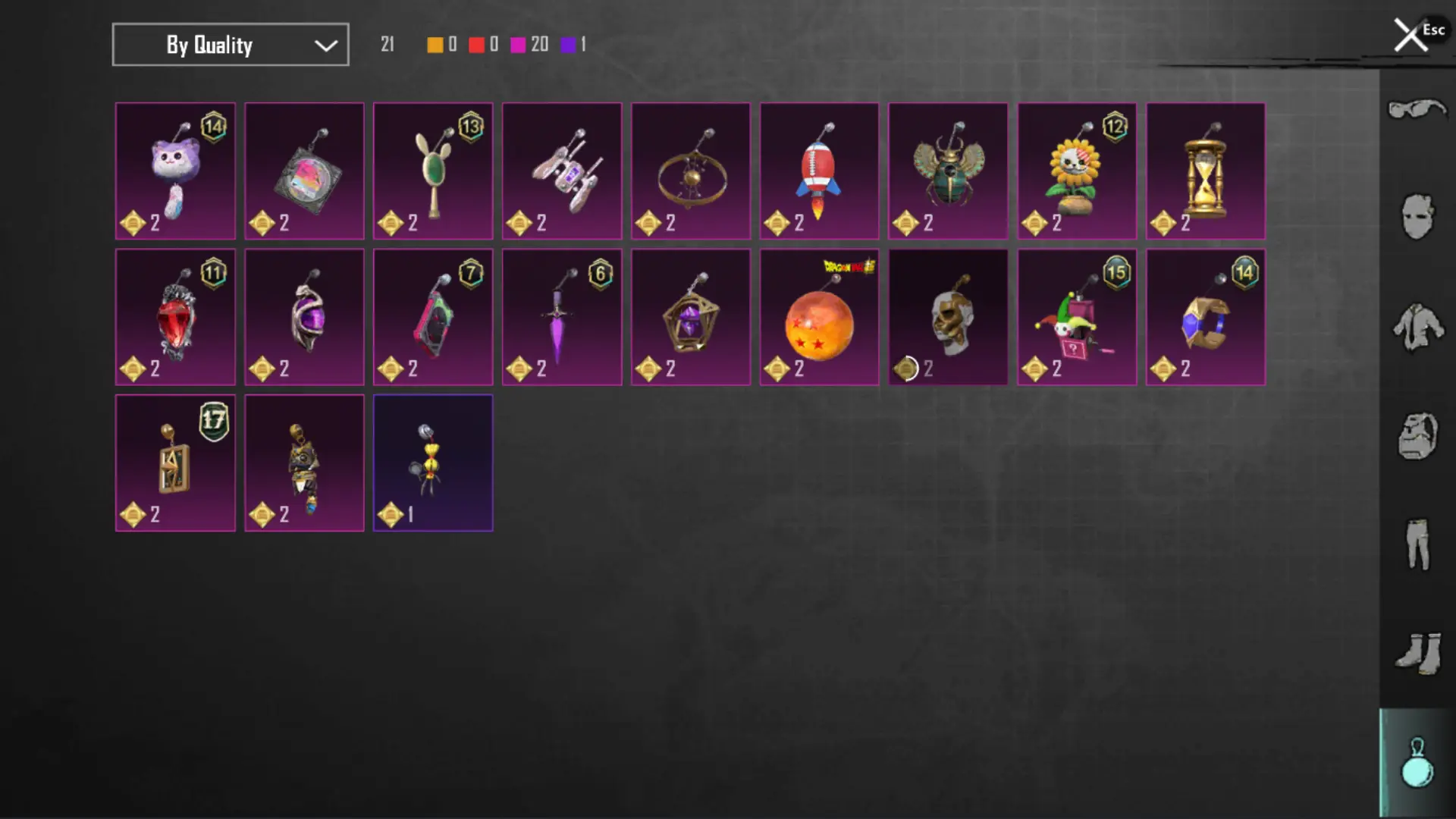Select the Dragon Ball orange orb charm
This screenshot has width=1456, height=819.
coord(819,317)
